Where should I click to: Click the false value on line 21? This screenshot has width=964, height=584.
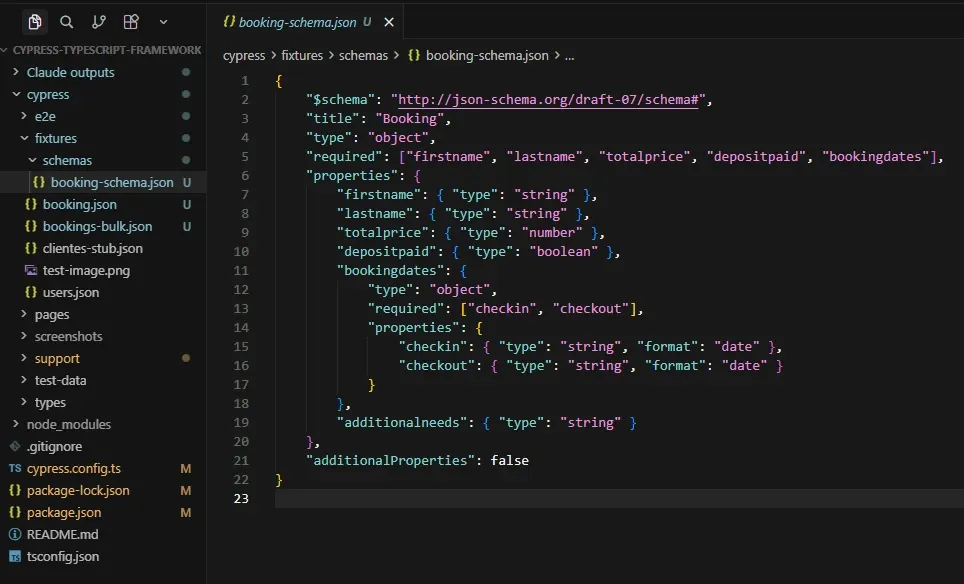coord(510,460)
